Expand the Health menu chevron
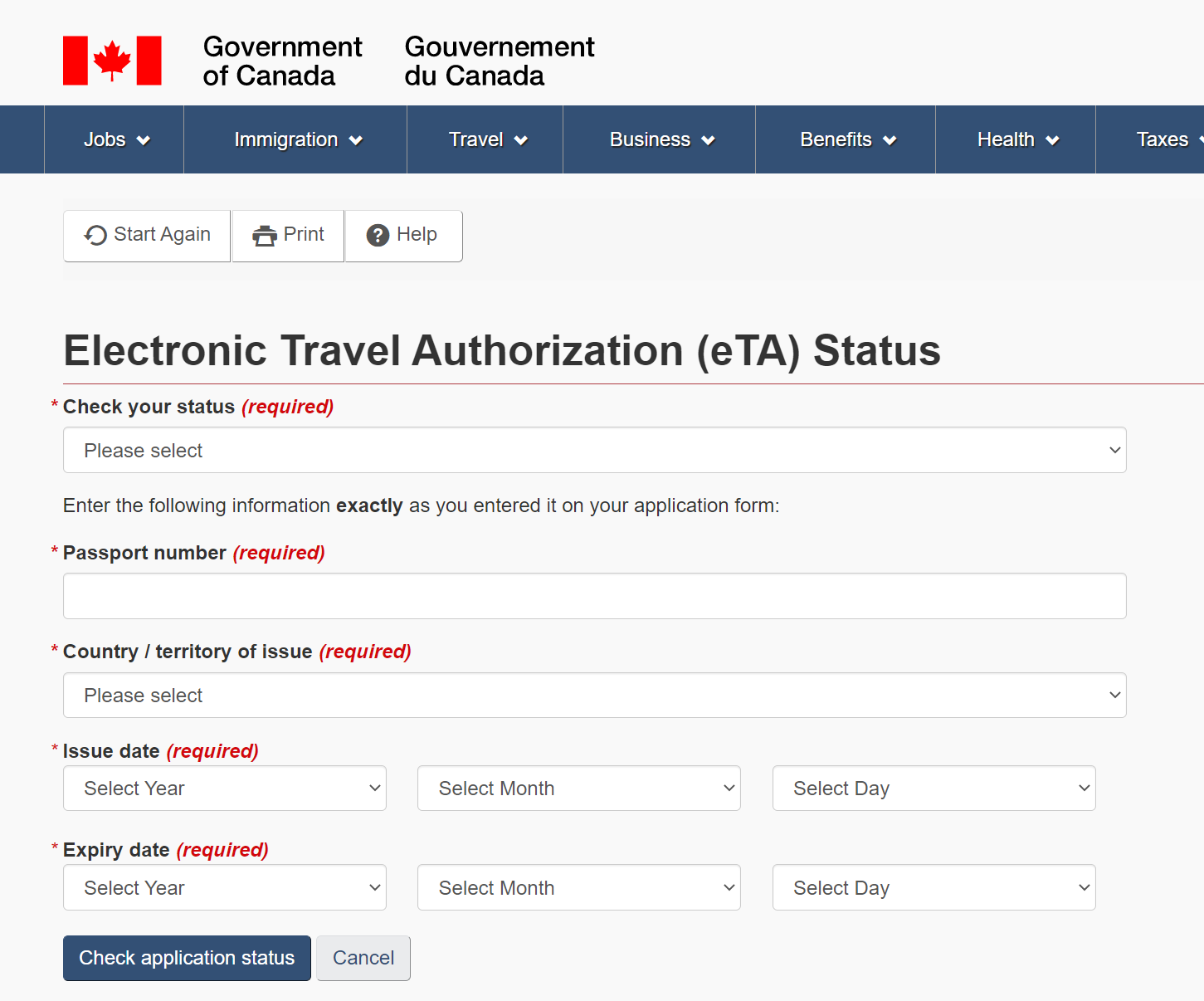1204x1001 pixels. [x=1052, y=140]
